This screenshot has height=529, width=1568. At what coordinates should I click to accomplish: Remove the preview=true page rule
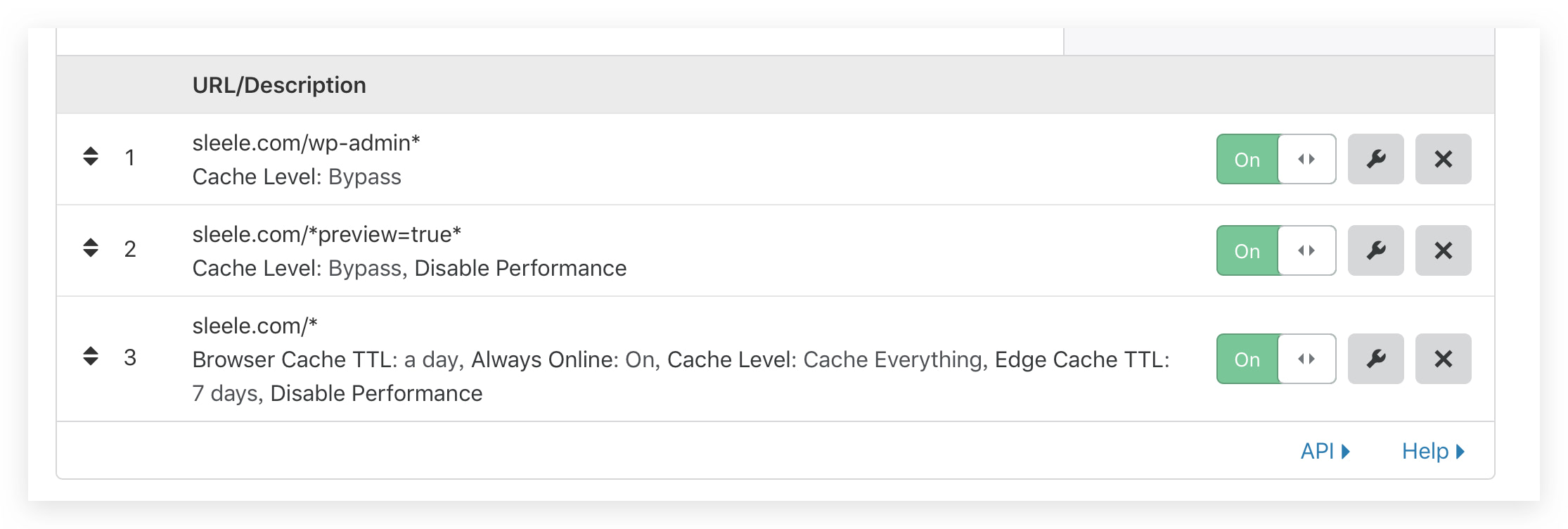click(1443, 250)
